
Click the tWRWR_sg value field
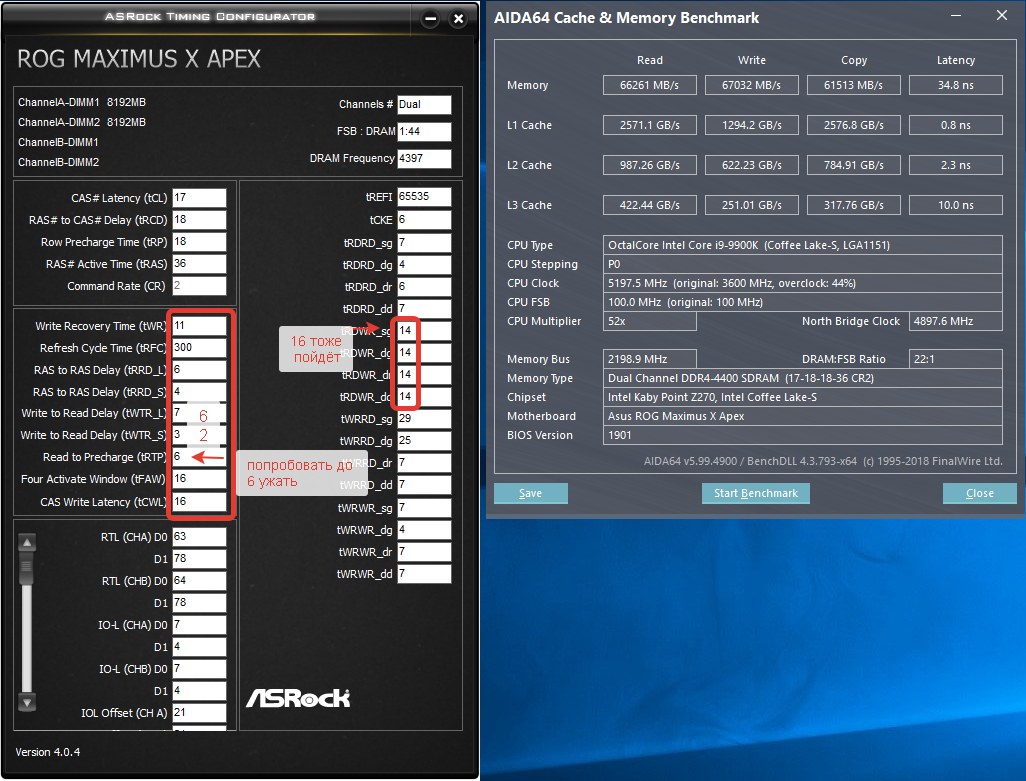tap(424, 508)
